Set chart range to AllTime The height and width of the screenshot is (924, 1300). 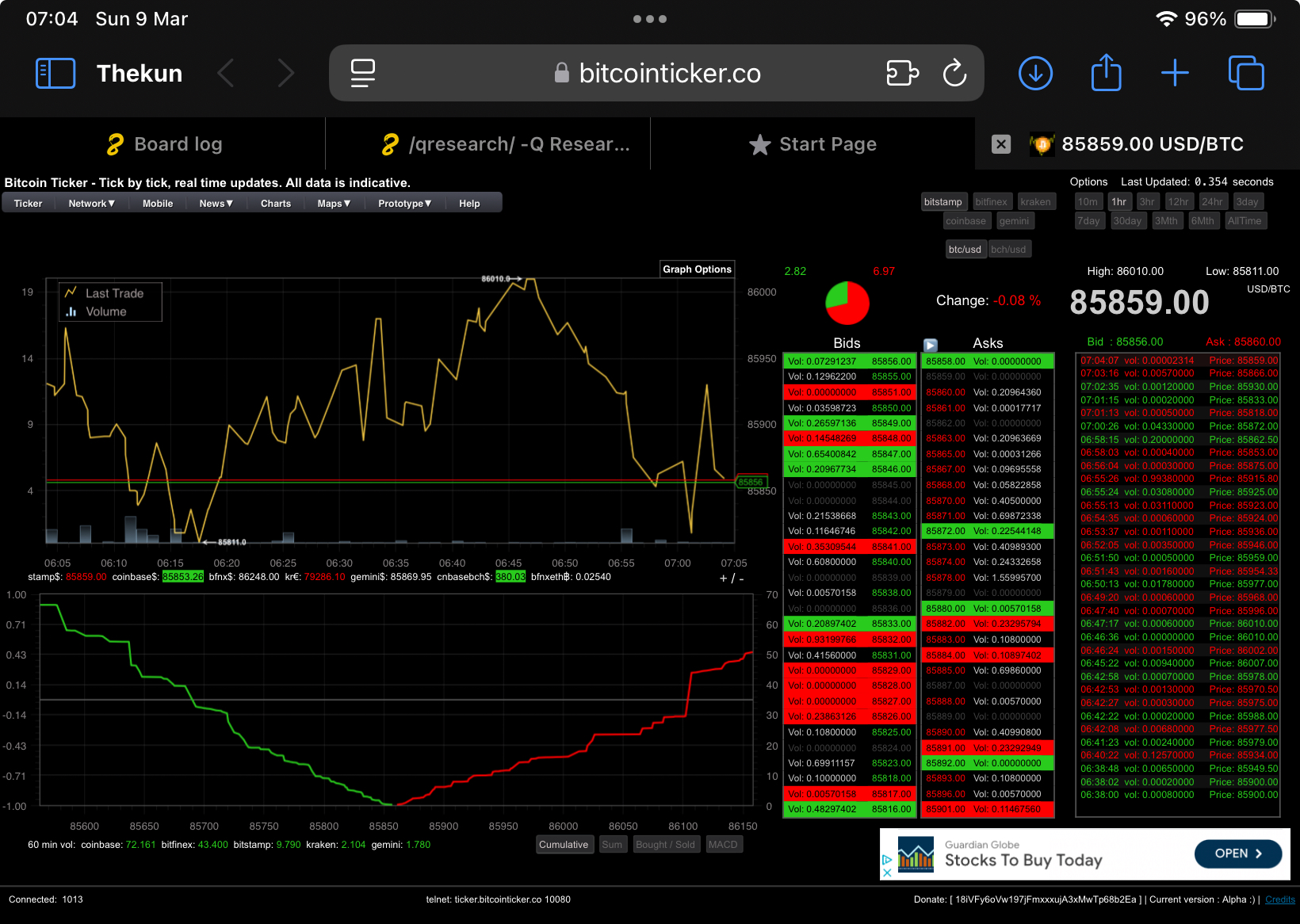(x=1245, y=221)
